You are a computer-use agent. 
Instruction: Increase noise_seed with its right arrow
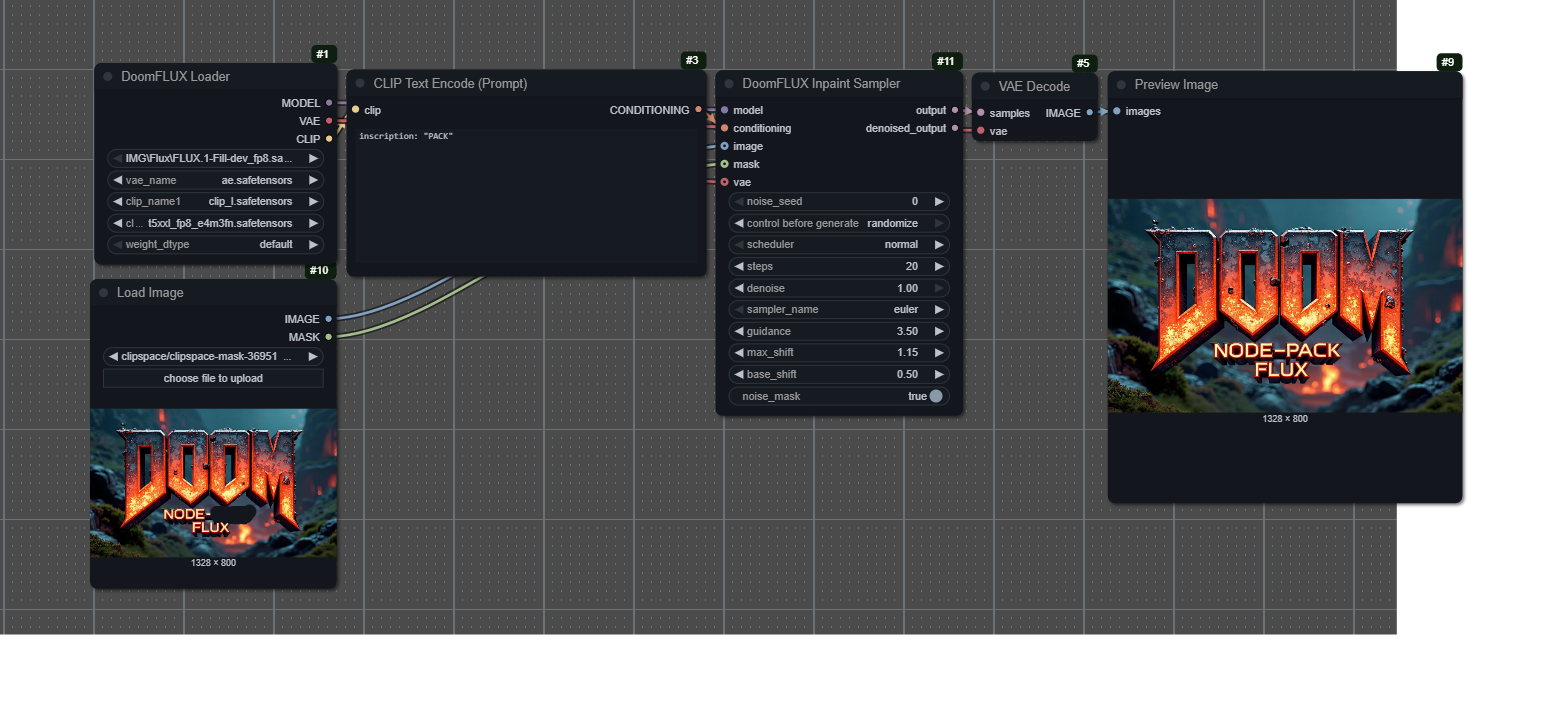pos(938,201)
